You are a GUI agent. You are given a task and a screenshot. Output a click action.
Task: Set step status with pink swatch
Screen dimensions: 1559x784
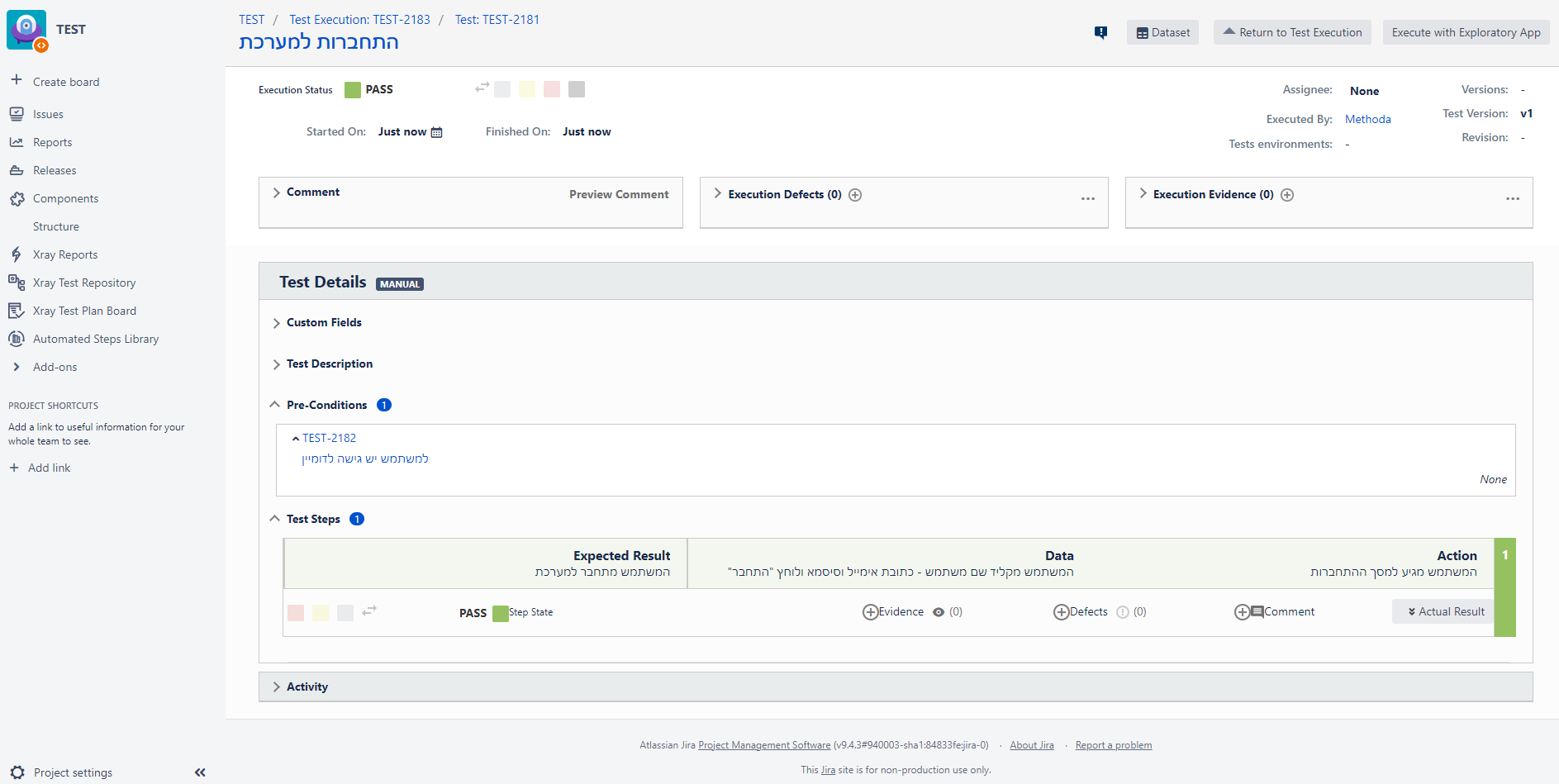(296, 613)
